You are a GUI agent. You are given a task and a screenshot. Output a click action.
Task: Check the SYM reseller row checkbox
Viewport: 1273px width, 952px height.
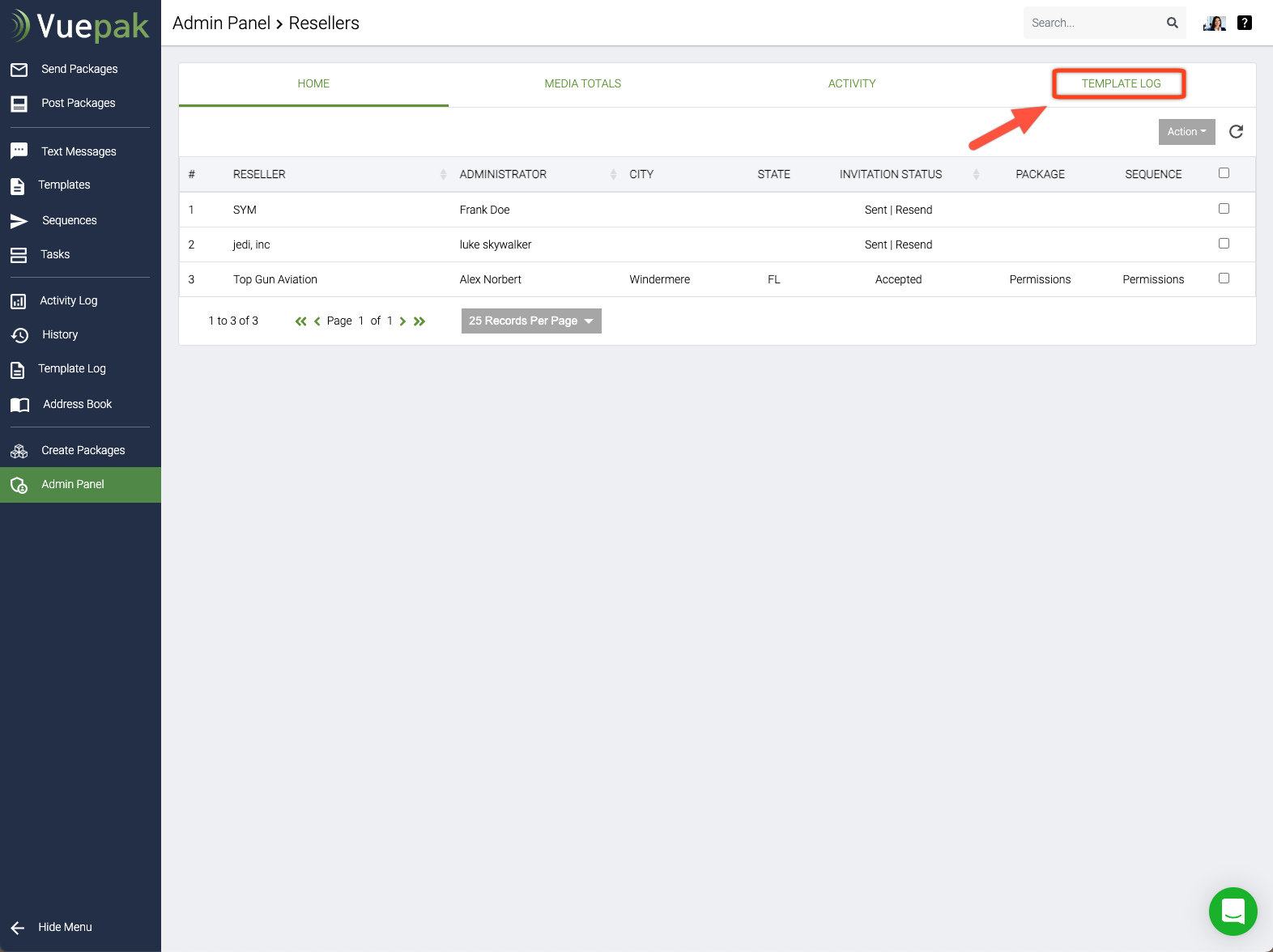[x=1224, y=209]
